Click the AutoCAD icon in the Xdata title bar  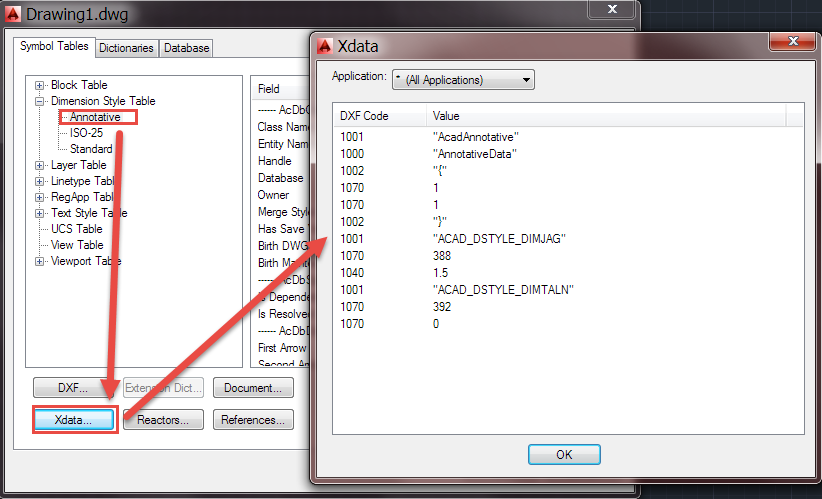click(325, 46)
